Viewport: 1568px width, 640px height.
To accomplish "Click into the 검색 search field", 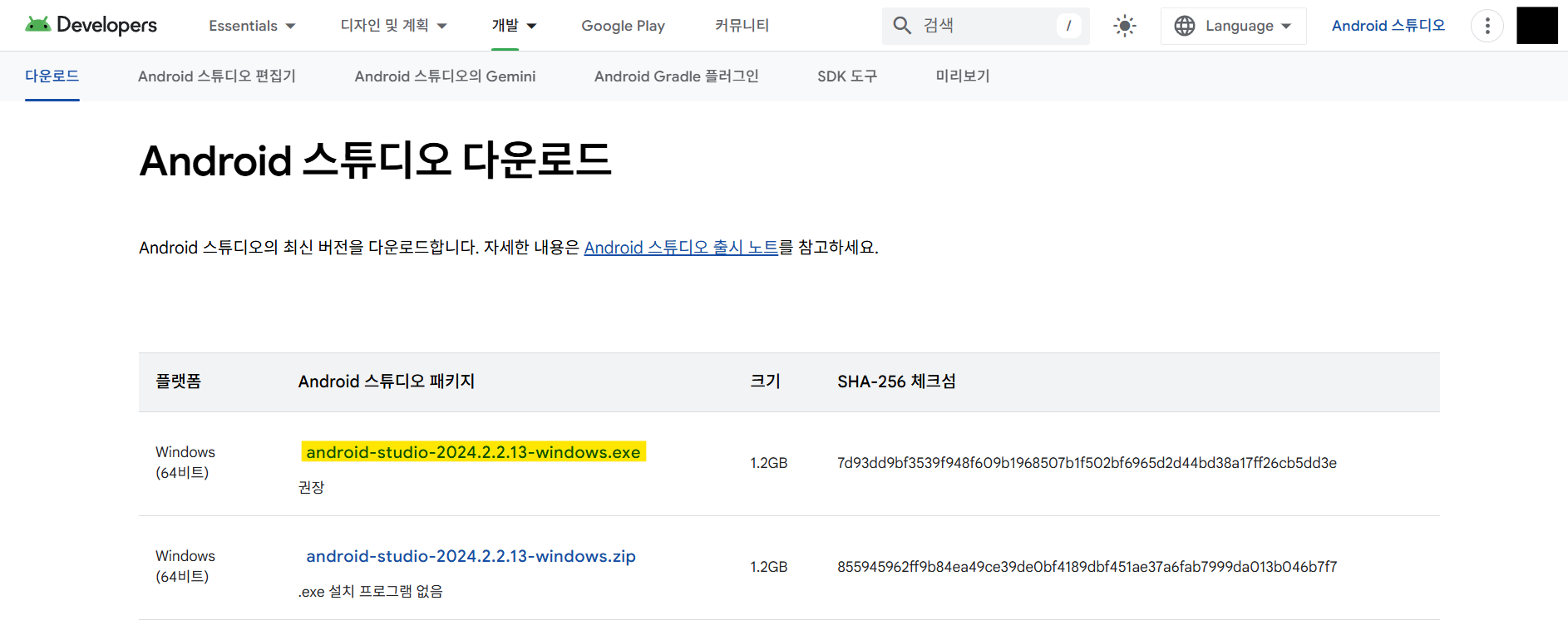I will coord(985,26).
